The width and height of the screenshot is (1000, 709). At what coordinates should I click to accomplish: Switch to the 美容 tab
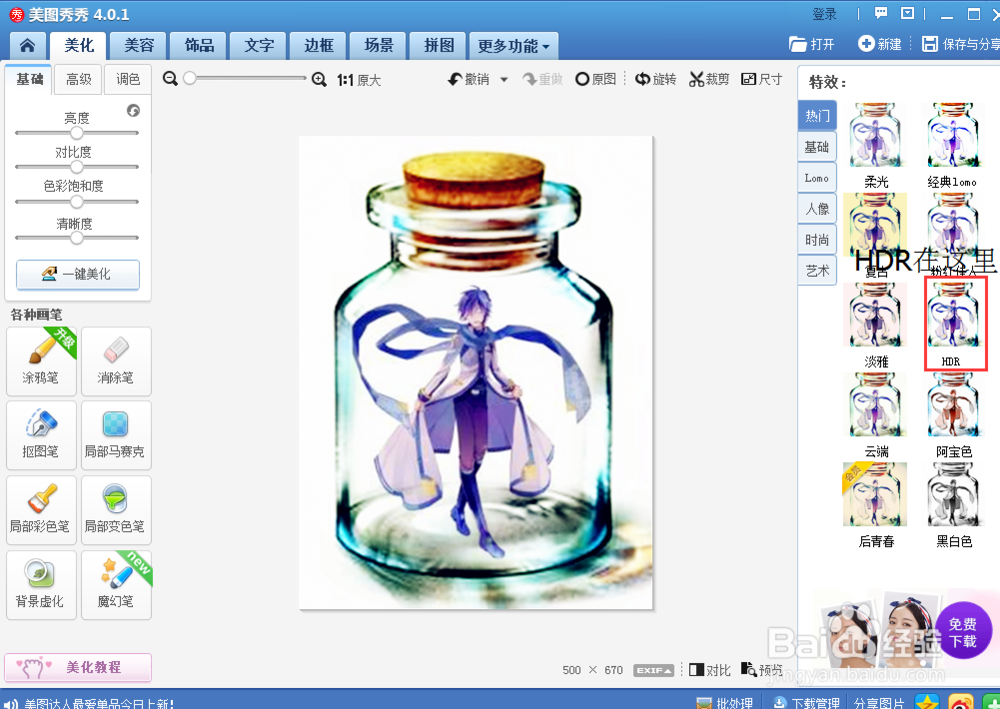[138, 45]
